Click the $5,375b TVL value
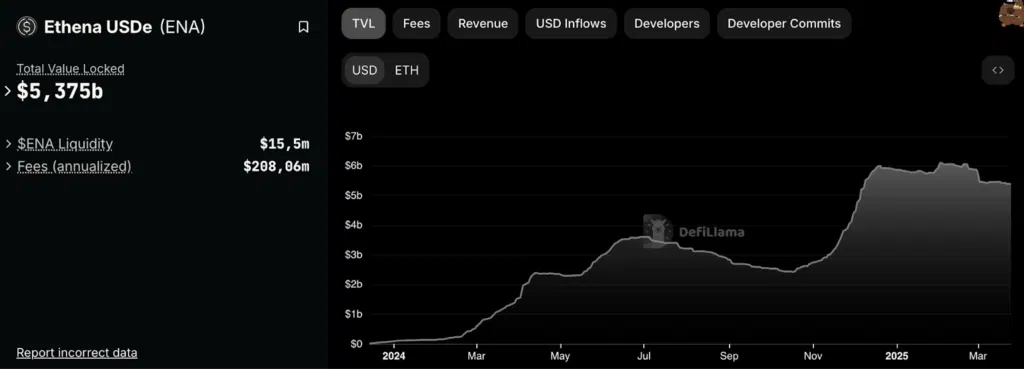The width and height of the screenshot is (1024, 369). click(60, 92)
